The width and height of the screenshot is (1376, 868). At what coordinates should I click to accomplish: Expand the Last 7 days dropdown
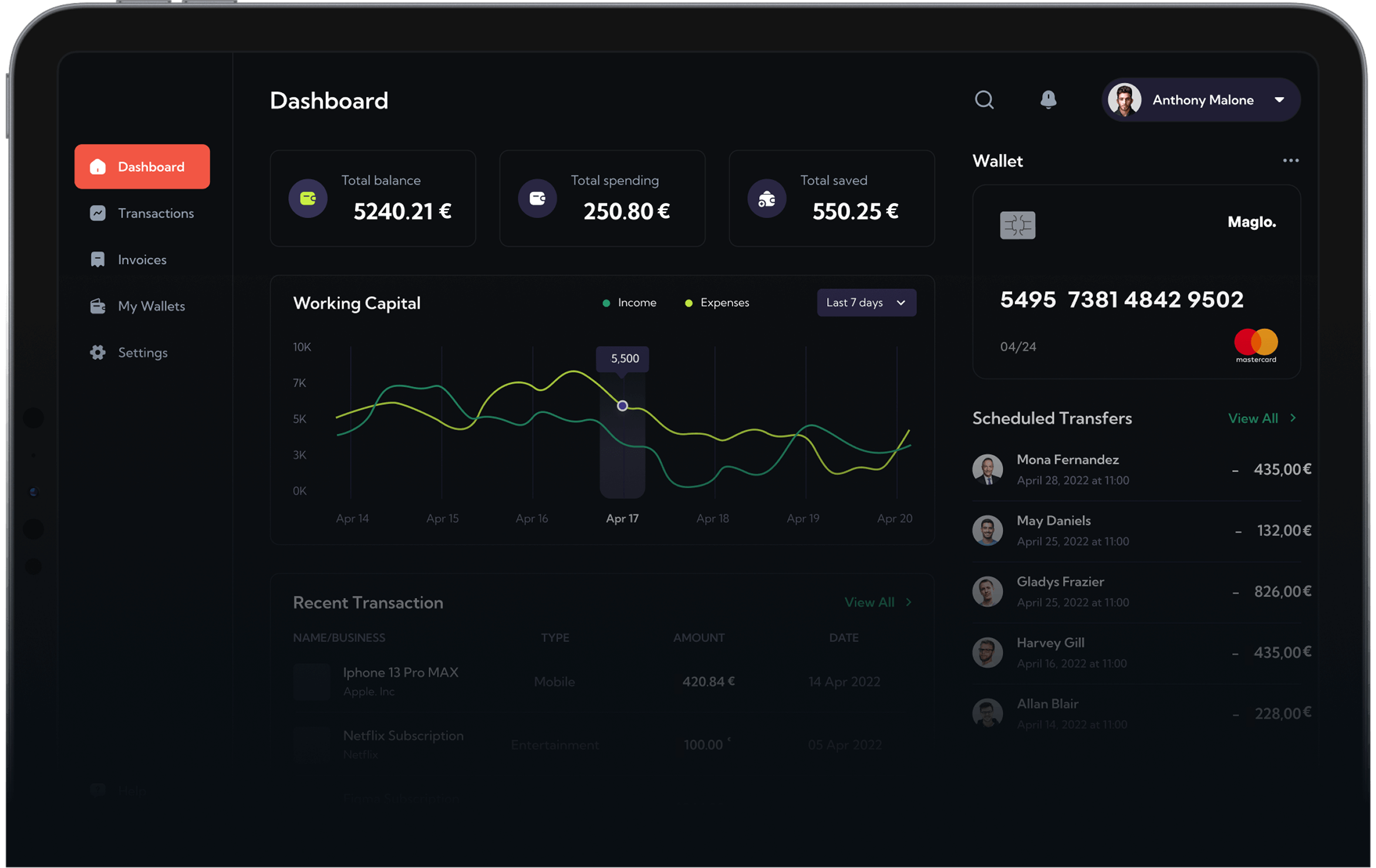coord(866,303)
